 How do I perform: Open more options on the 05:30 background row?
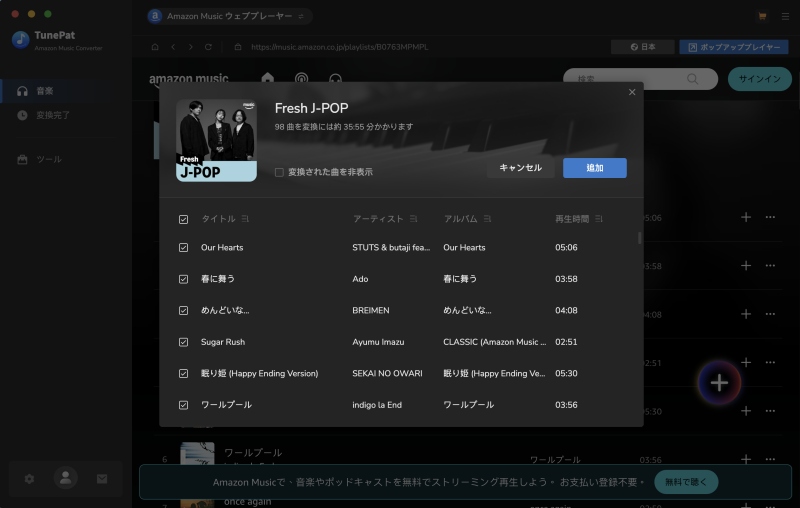point(770,411)
